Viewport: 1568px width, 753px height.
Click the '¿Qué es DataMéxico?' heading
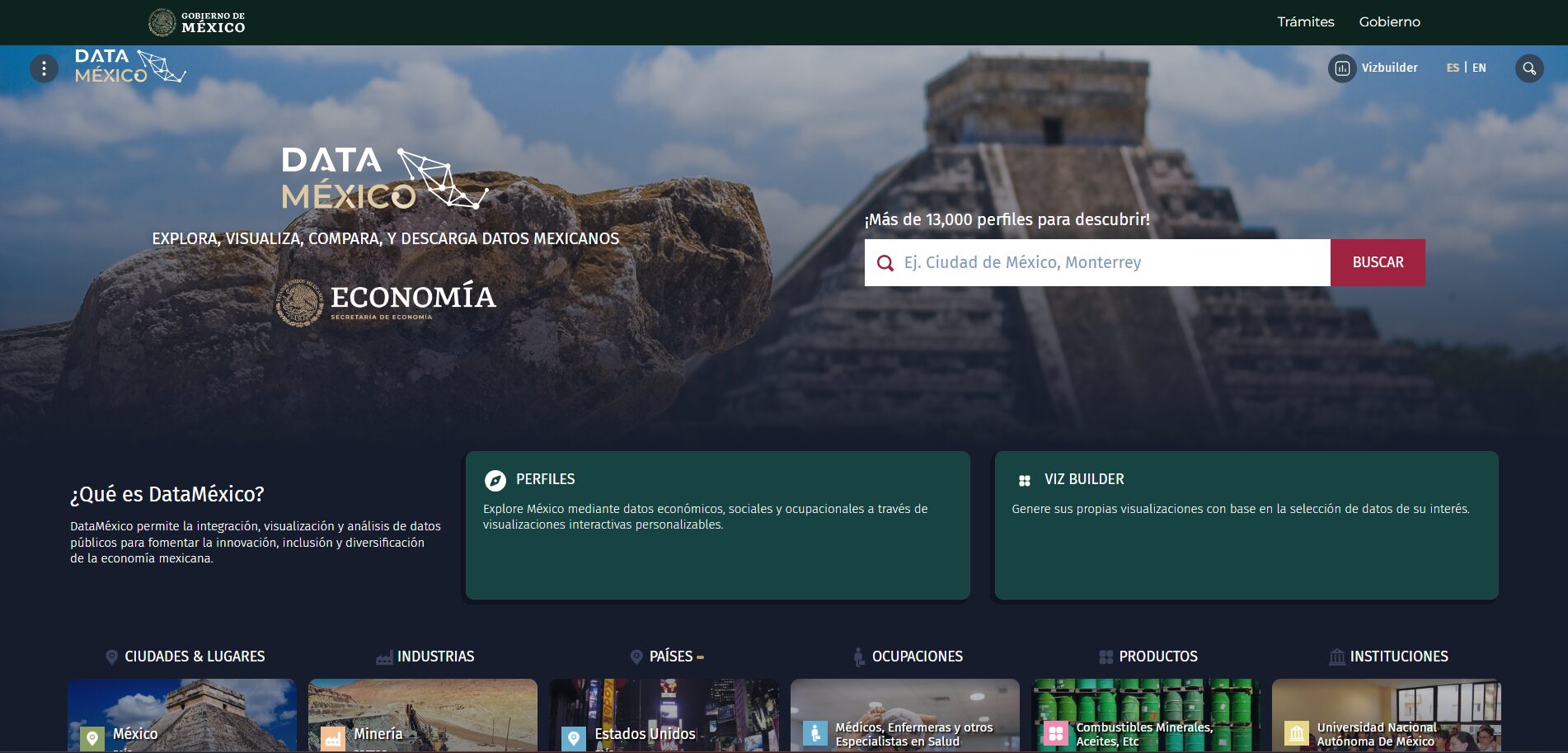(167, 495)
